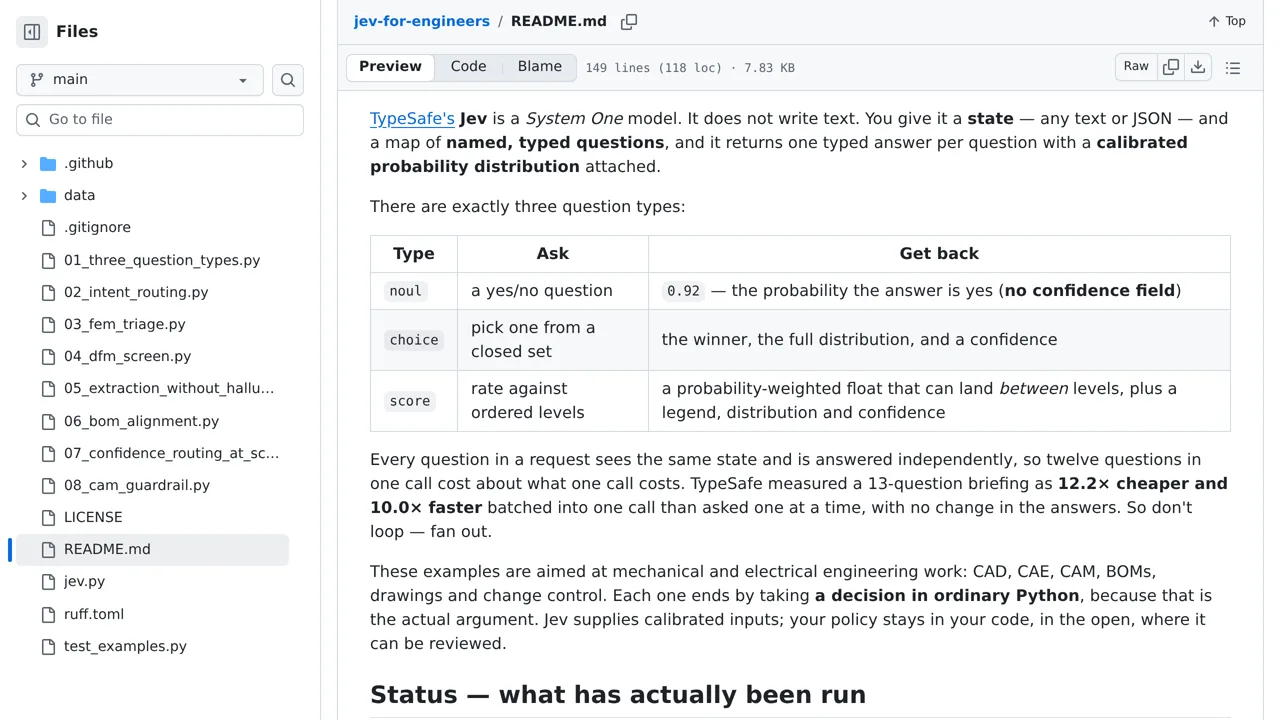Open jev.py file

[x=84, y=581]
